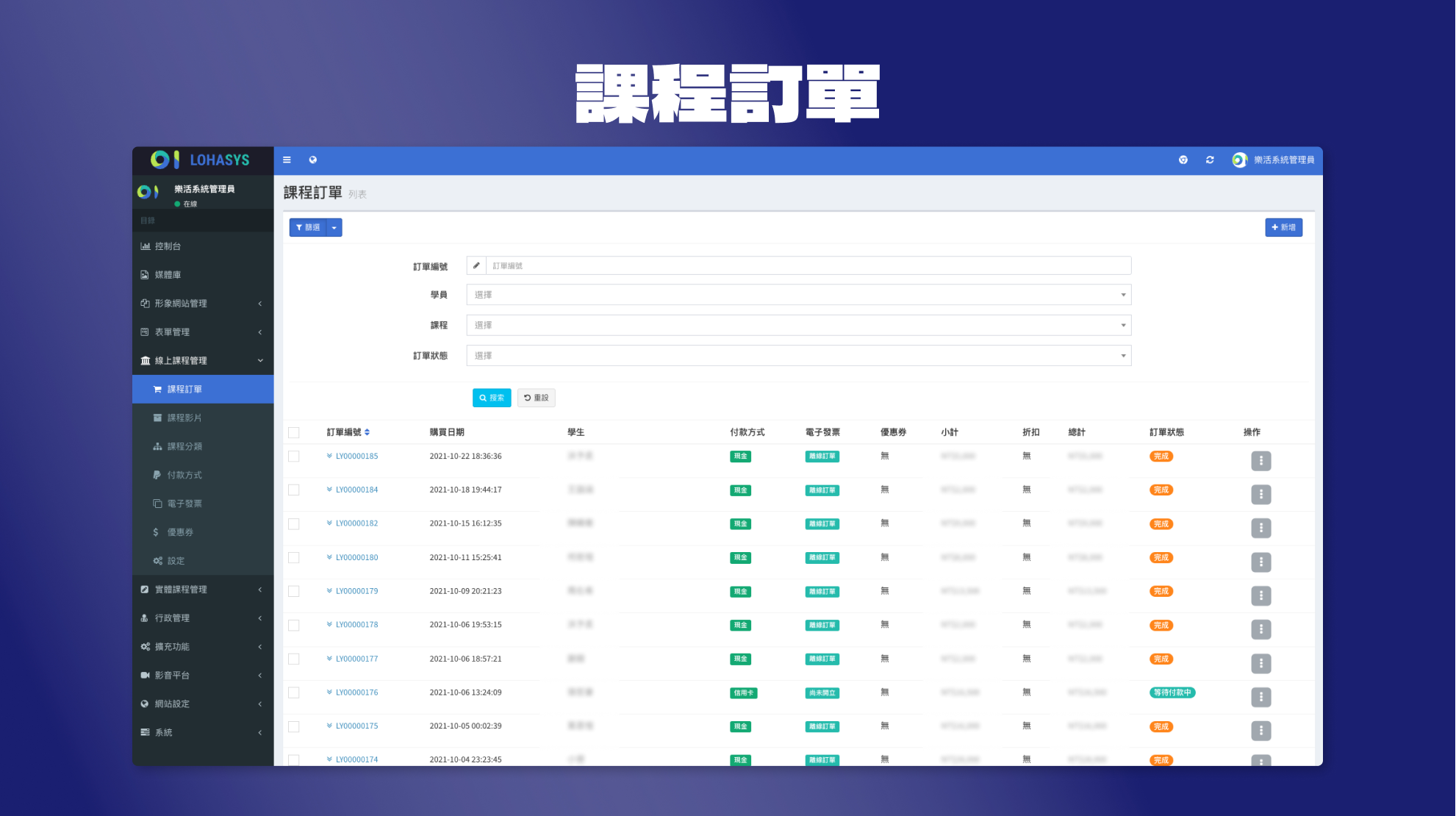Open actions menu for order LY00000185
This screenshot has width=1456, height=816.
(1260, 461)
